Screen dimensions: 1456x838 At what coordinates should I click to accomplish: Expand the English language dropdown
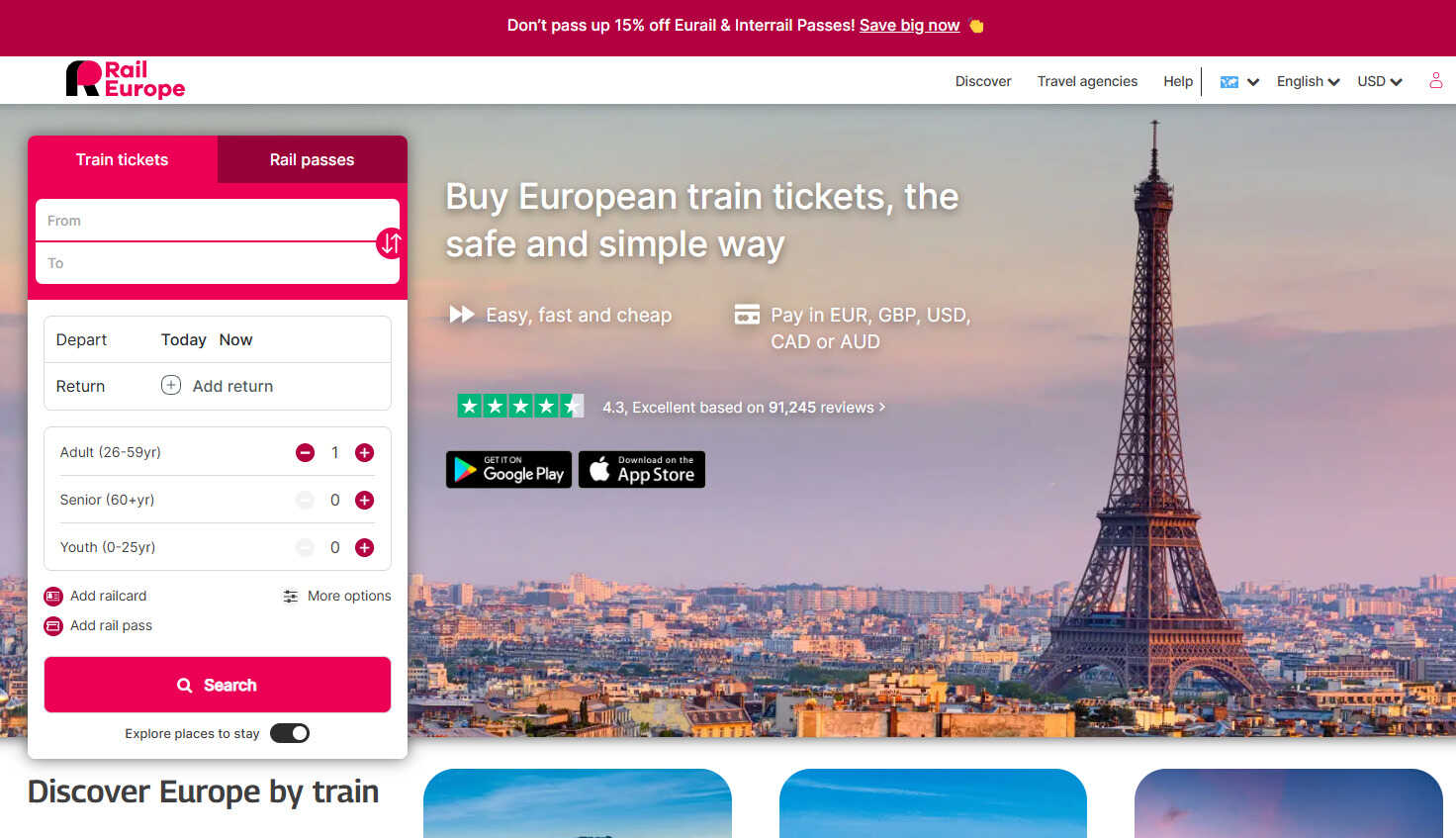1308,81
